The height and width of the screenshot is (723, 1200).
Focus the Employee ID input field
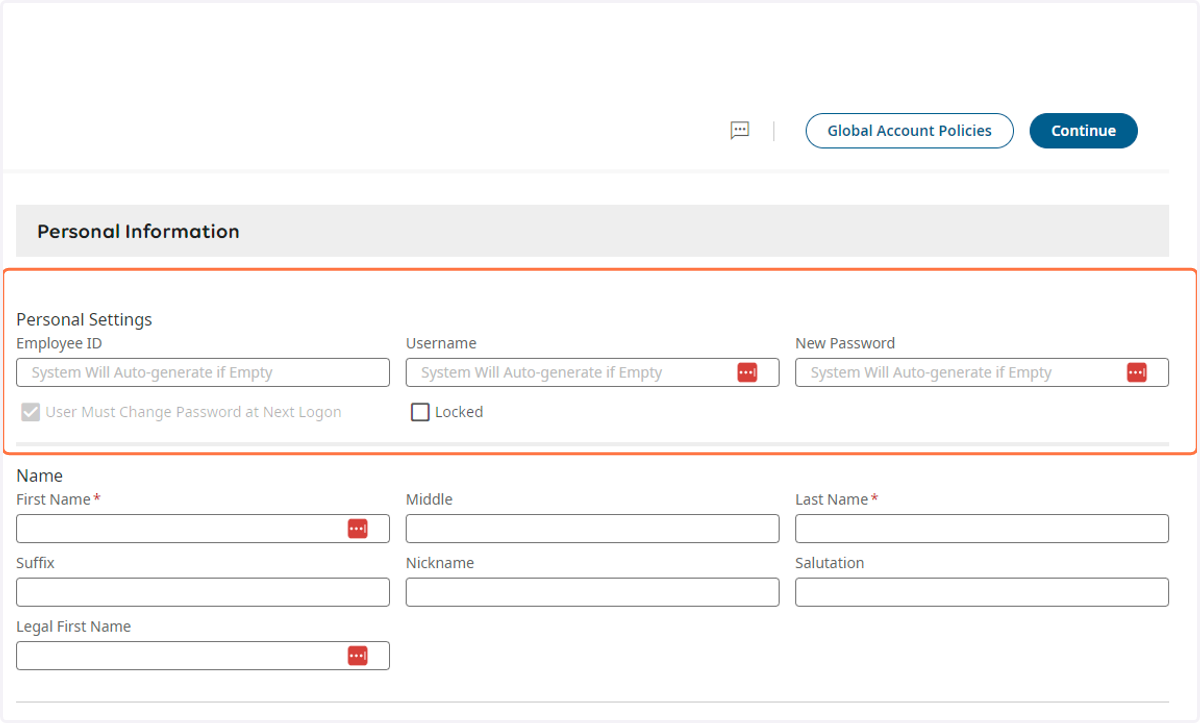point(203,372)
